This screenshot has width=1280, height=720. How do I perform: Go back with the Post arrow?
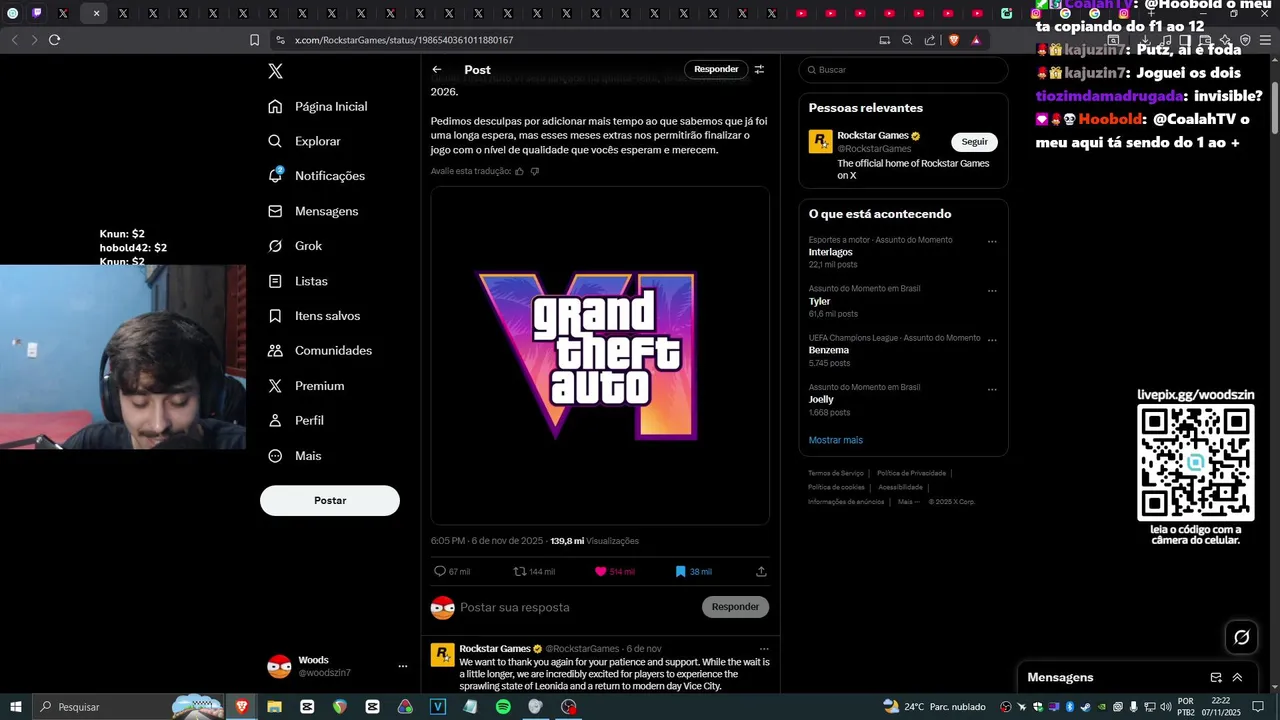point(437,69)
